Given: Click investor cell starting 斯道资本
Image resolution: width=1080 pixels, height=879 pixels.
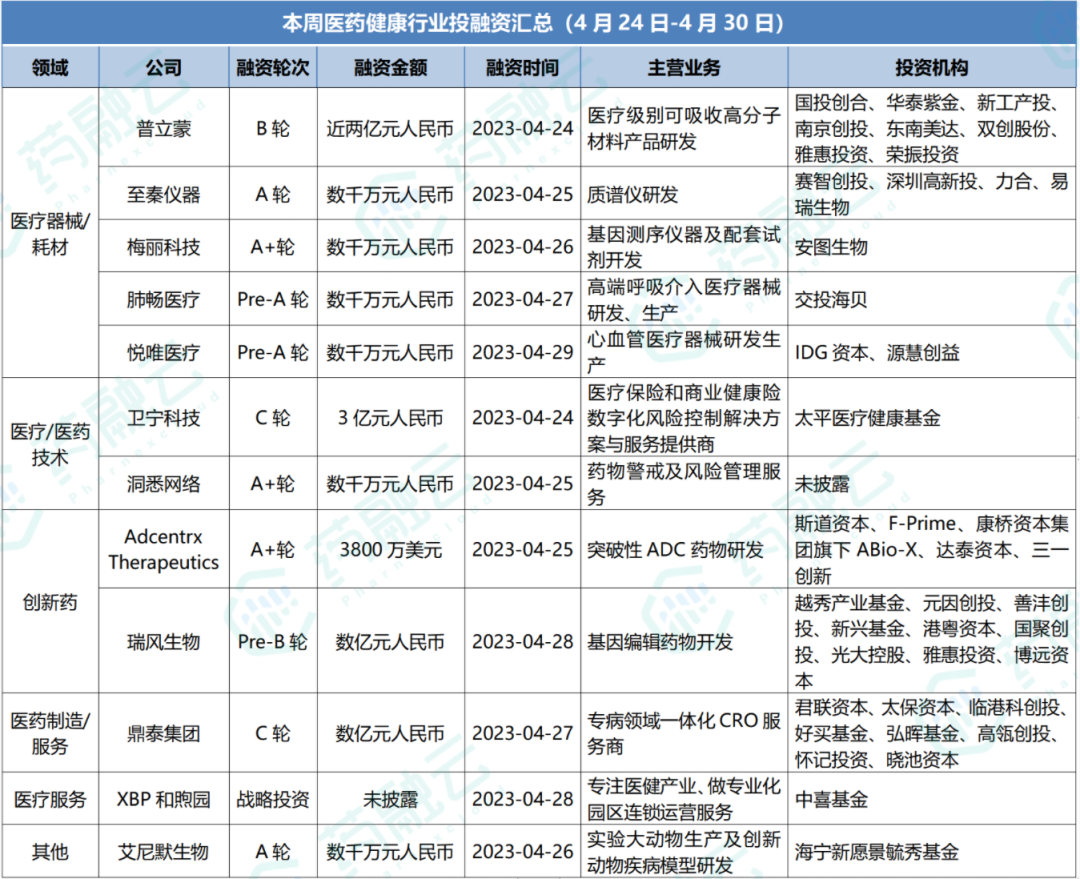Looking at the screenshot, I should (x=932, y=549).
